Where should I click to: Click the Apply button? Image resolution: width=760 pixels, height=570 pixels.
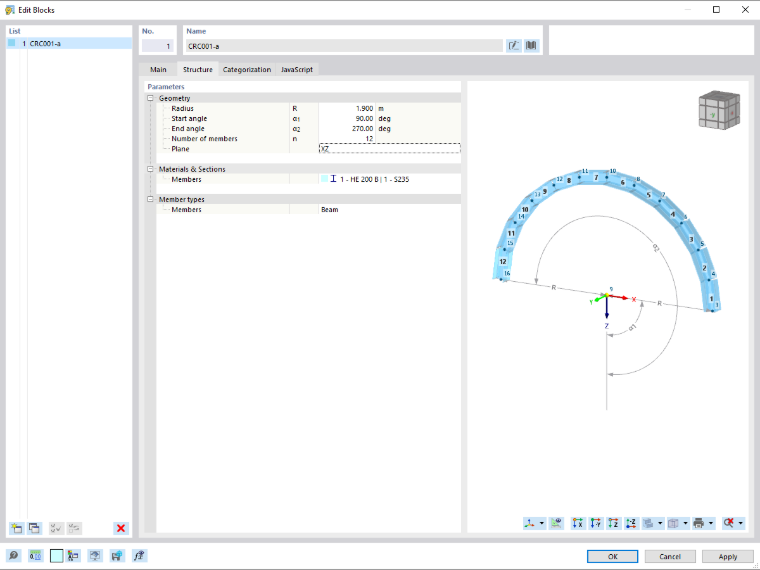click(728, 556)
